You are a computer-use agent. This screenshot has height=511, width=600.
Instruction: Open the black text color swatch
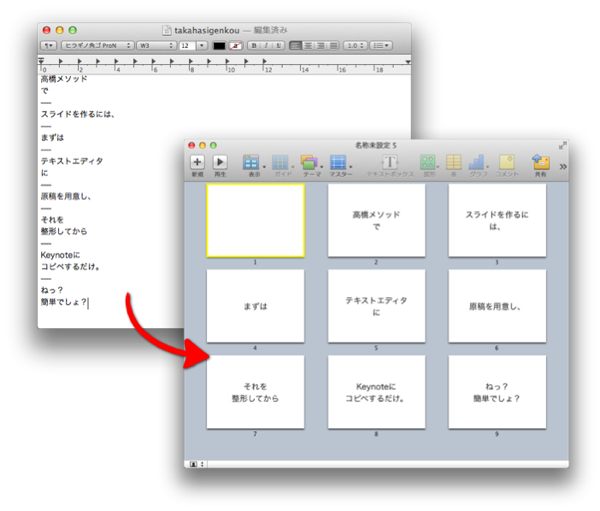(219, 46)
